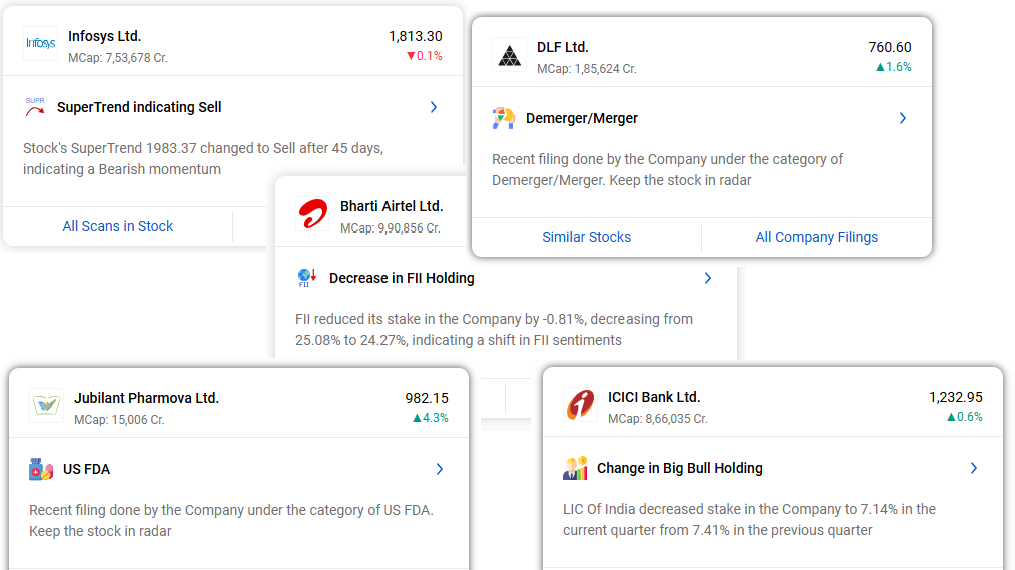This screenshot has height=570, width=1015.
Task: Click Infosys change value 0.1%
Action: 425,56
